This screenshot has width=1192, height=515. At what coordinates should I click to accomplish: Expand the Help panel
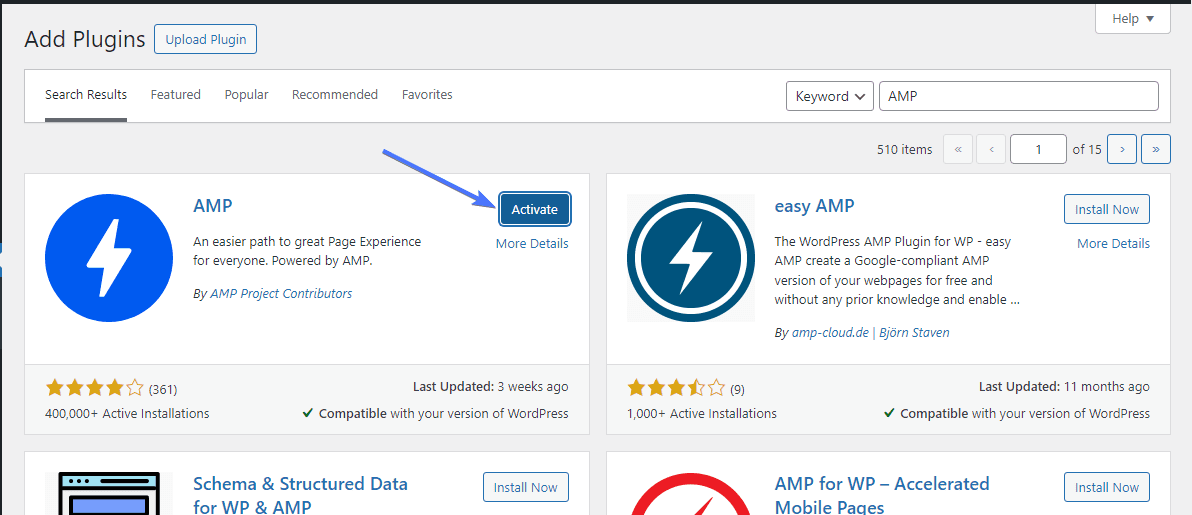[x=1133, y=18]
